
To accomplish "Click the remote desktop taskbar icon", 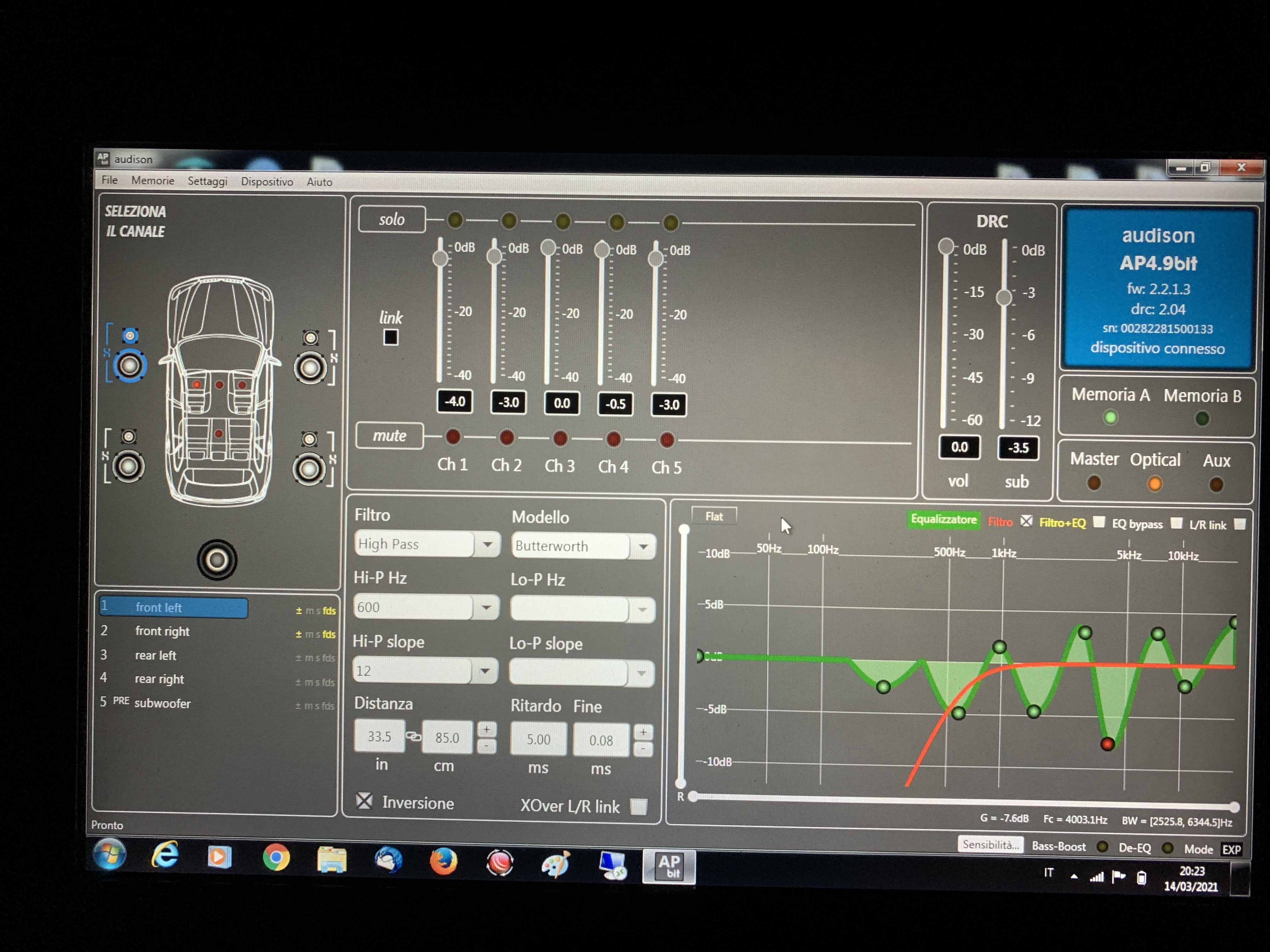I will tap(612, 865).
